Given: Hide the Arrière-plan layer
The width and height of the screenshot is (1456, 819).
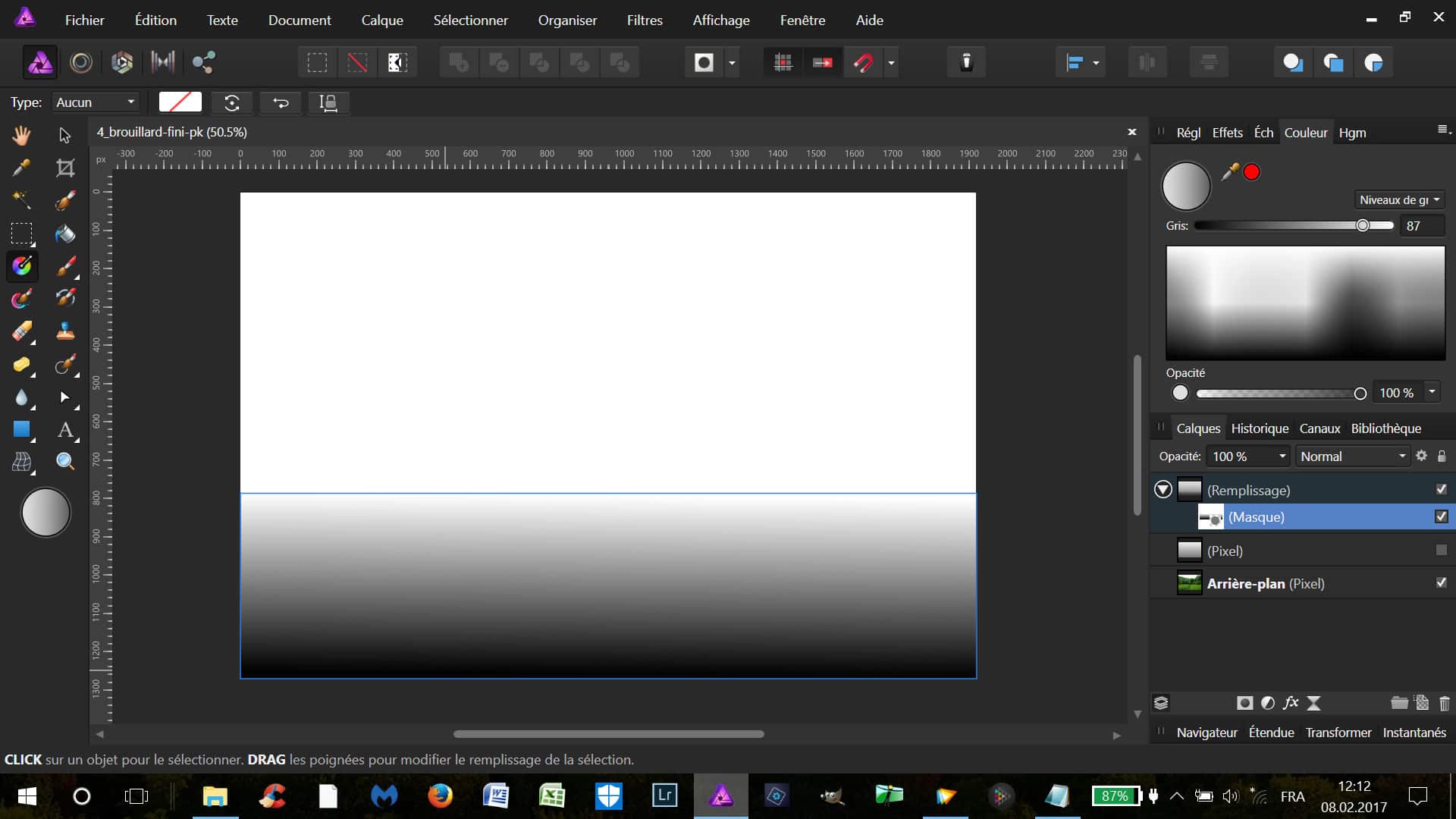Looking at the screenshot, I should tap(1441, 583).
